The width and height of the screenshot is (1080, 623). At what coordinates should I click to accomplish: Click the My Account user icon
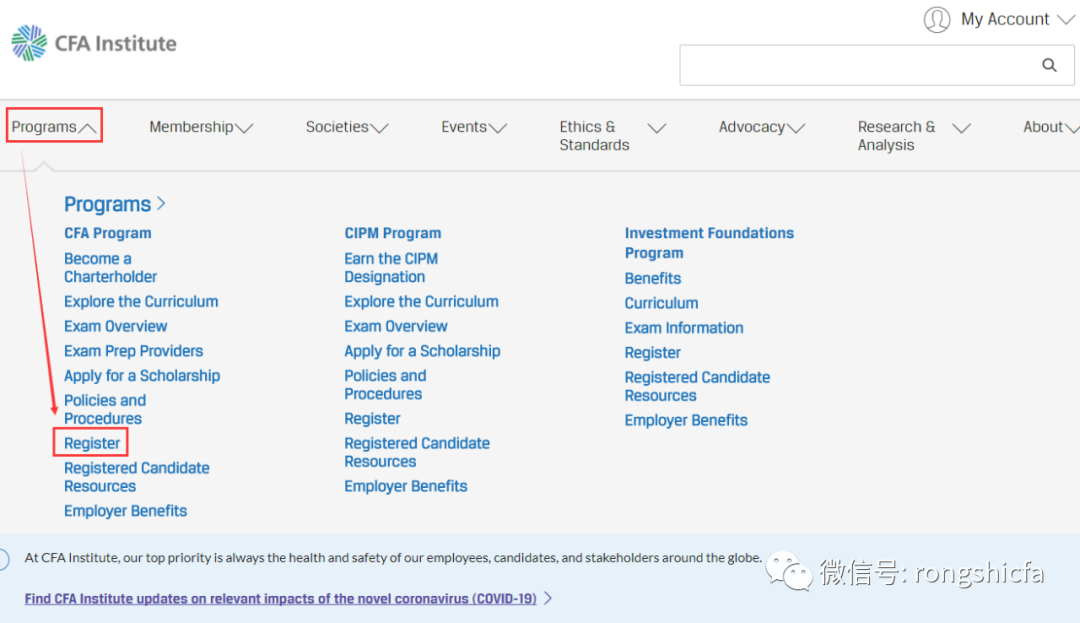[x=936, y=19]
